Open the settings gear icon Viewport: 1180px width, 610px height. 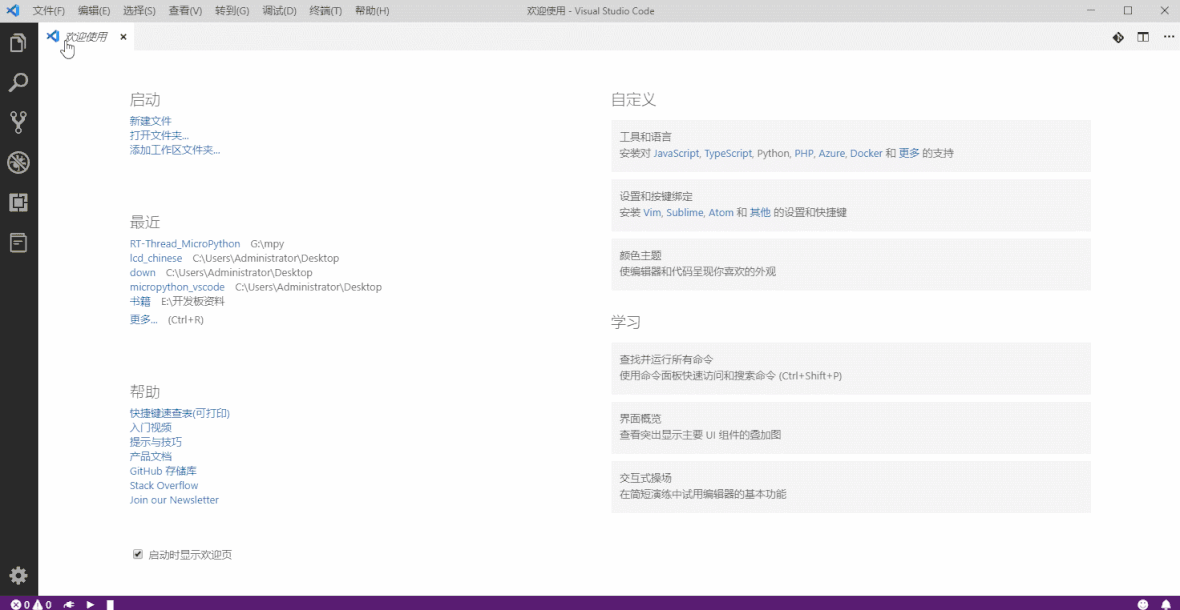(18, 575)
